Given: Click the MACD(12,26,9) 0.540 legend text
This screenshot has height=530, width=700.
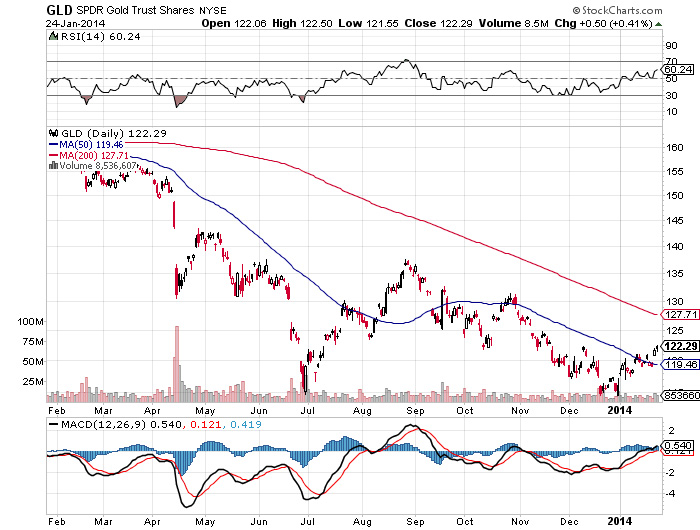Looking at the screenshot, I should click(121, 424).
